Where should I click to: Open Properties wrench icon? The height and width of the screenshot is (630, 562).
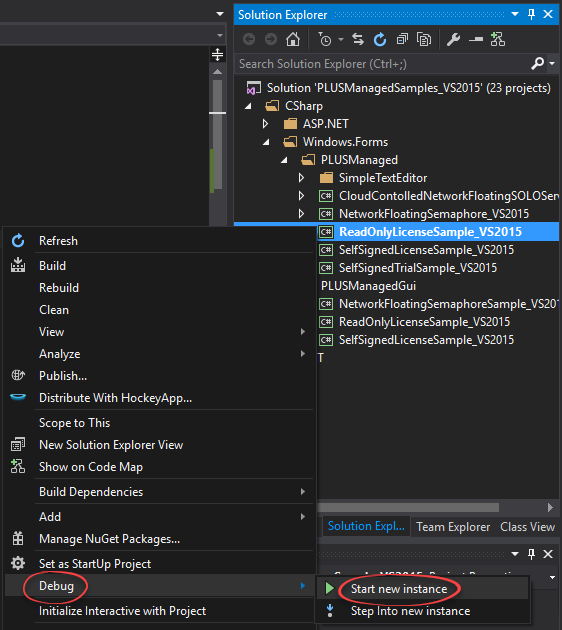pos(454,39)
